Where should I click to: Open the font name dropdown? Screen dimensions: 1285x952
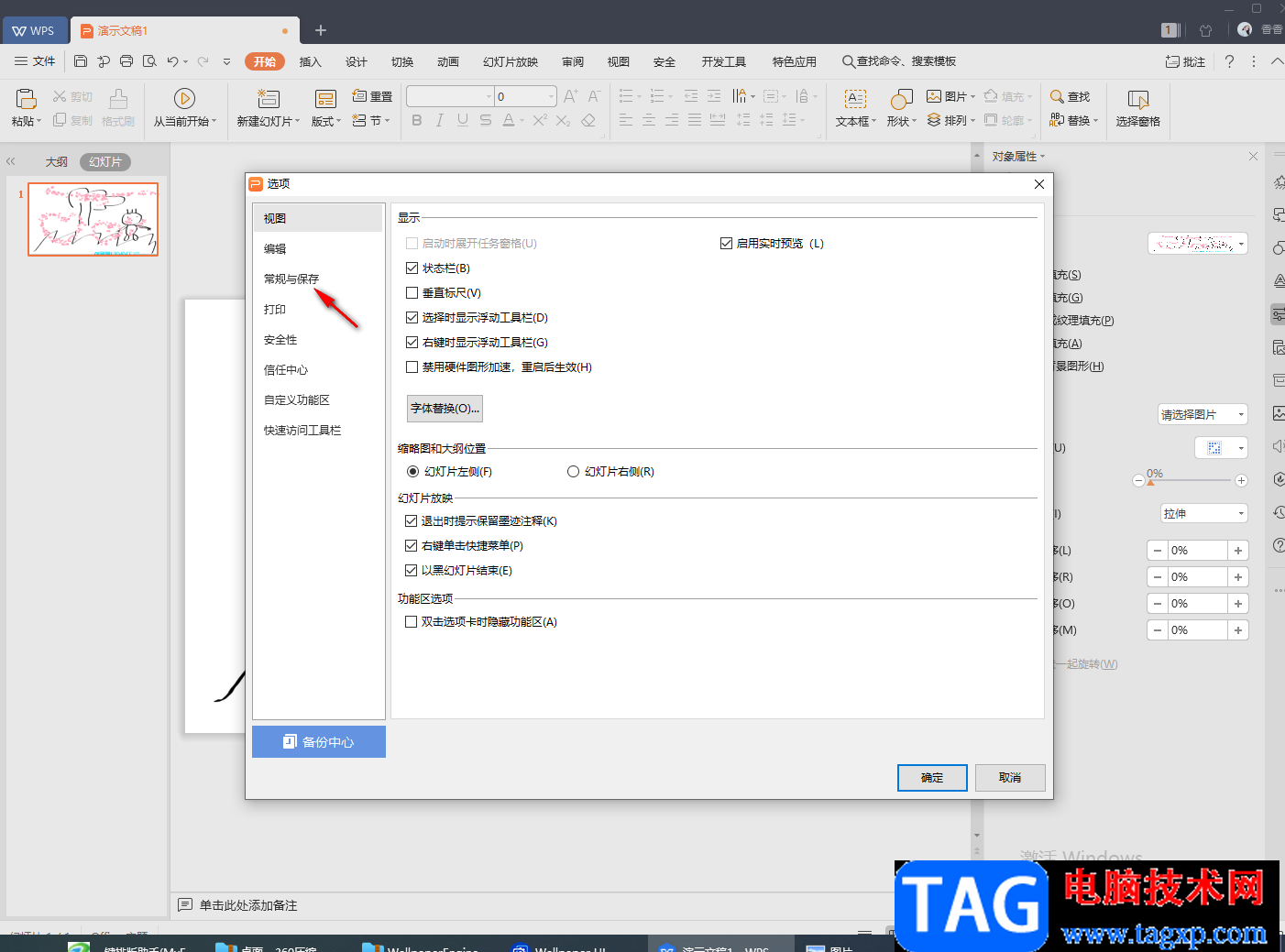pyautogui.click(x=489, y=96)
